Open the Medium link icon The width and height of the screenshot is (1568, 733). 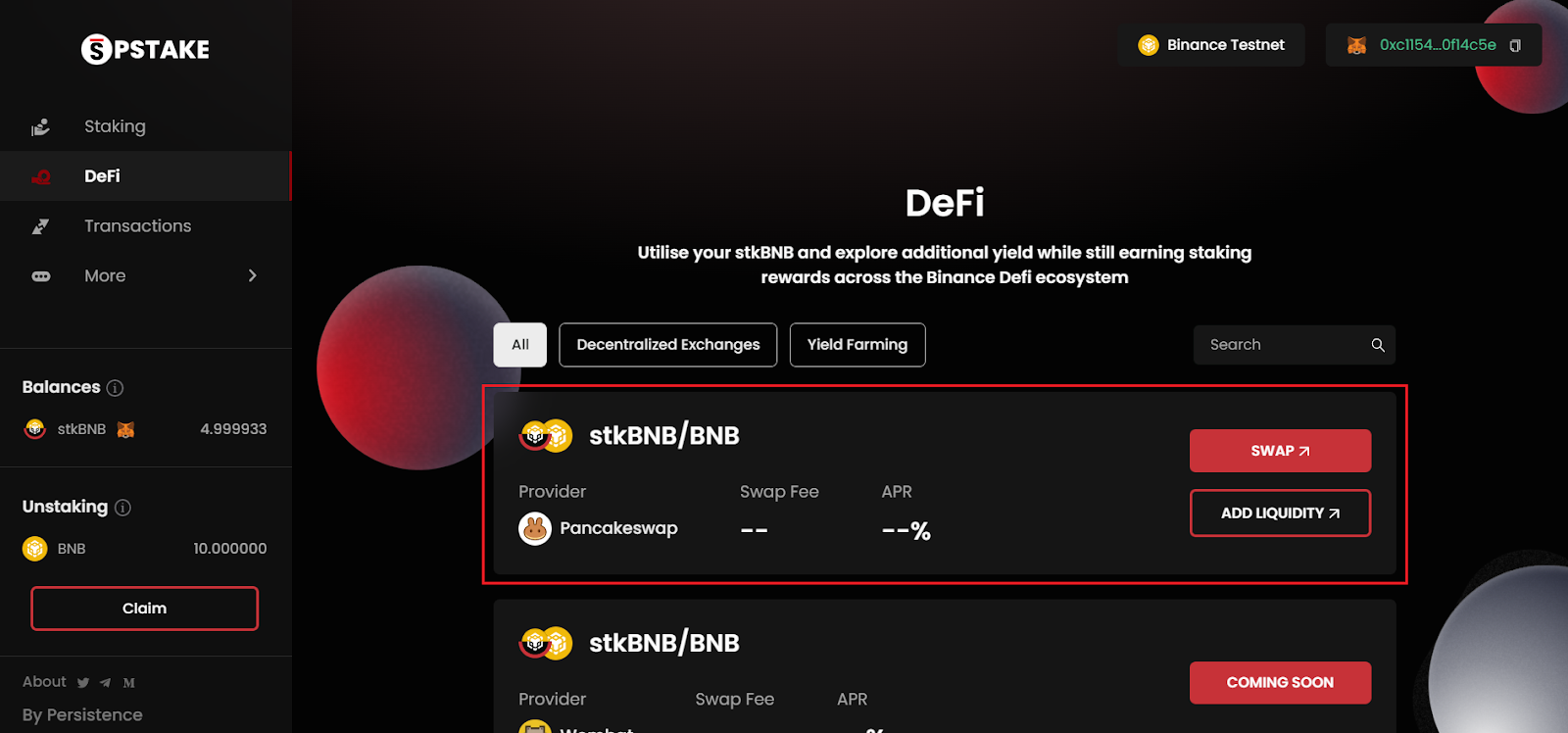click(x=129, y=683)
